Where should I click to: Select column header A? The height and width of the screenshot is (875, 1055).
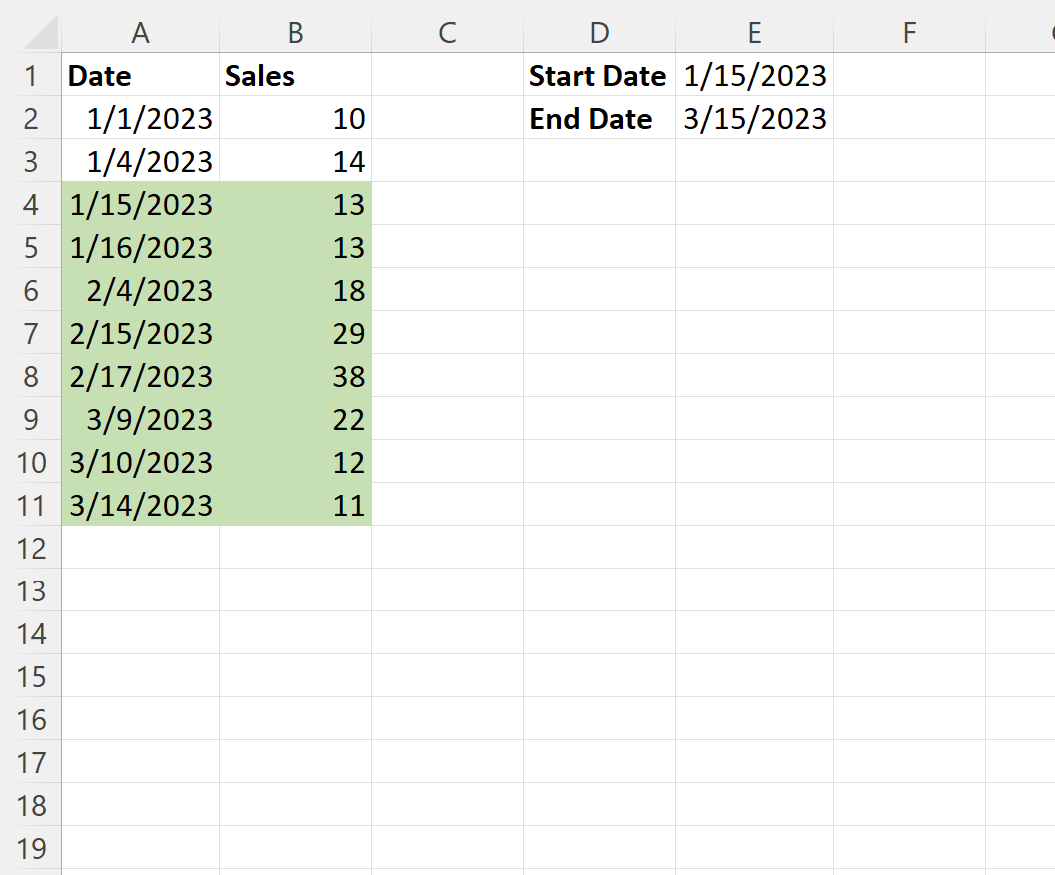(140, 32)
